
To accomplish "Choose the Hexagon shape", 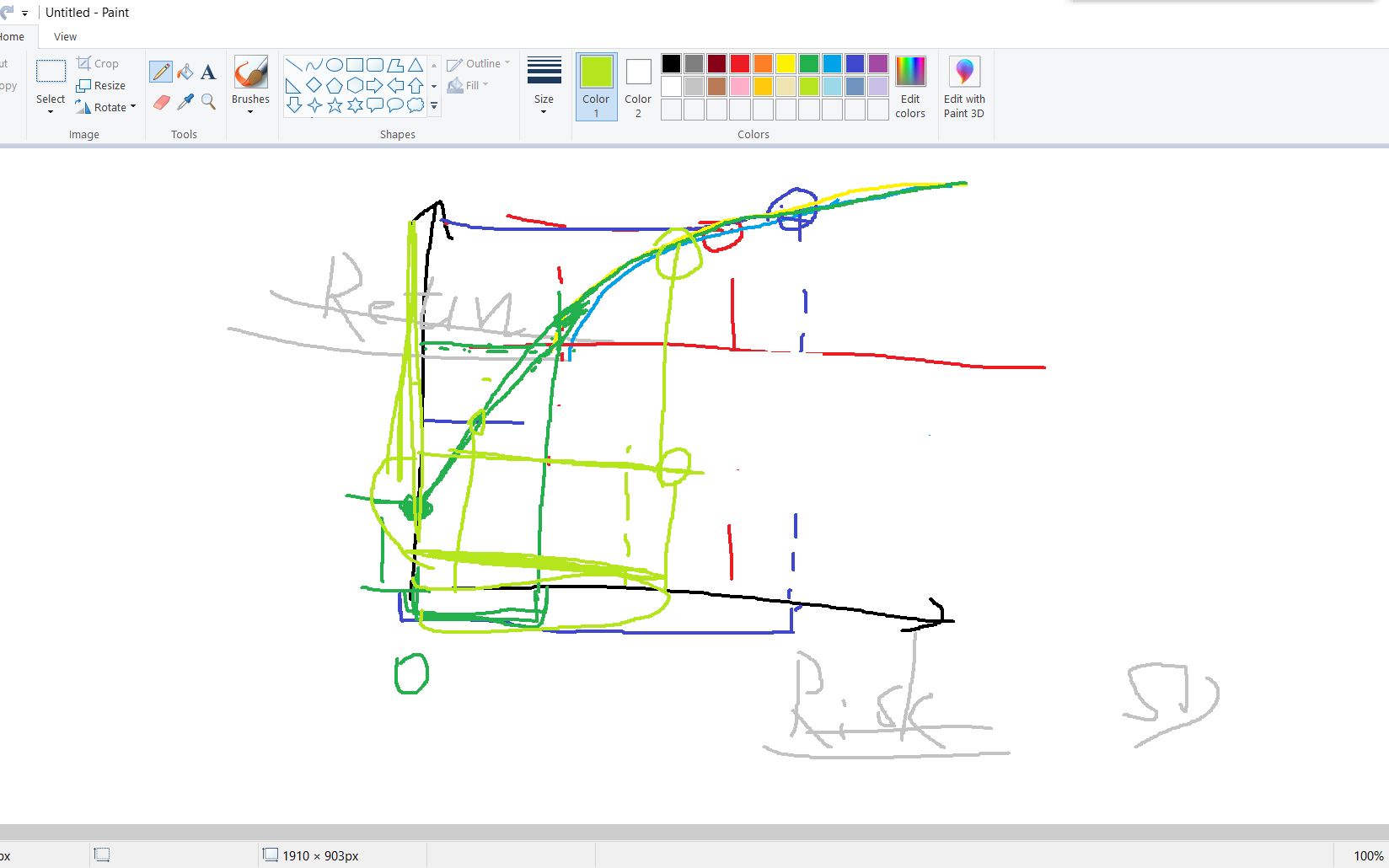I will pos(355,85).
